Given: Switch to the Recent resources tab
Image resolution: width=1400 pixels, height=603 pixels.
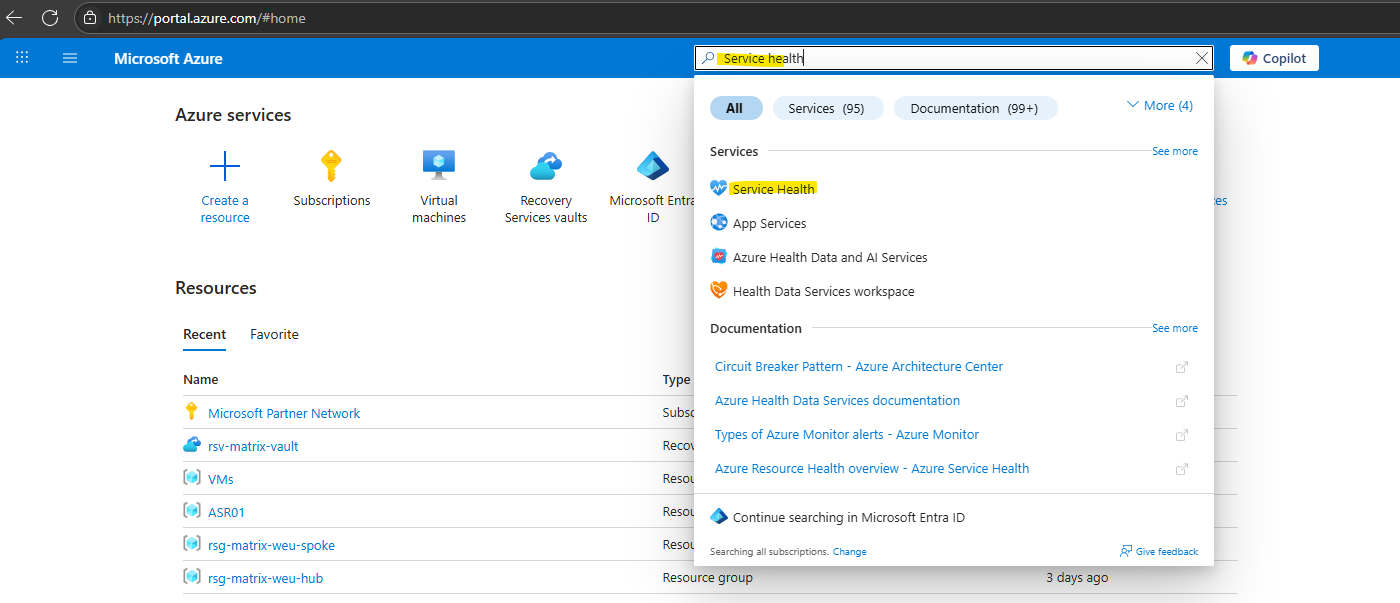Looking at the screenshot, I should (204, 334).
